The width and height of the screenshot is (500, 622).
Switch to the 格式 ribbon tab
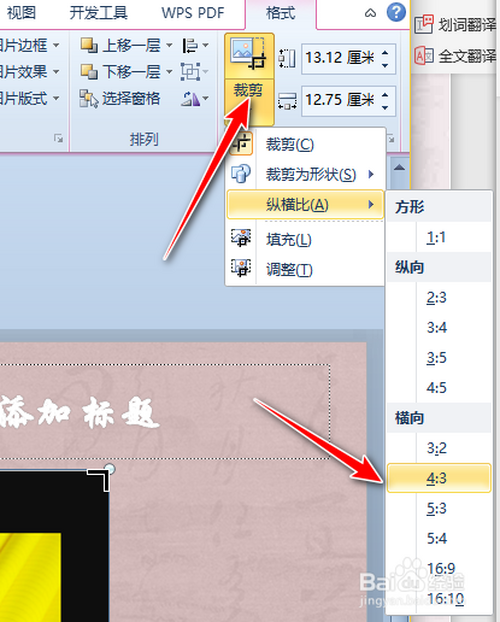[281, 13]
